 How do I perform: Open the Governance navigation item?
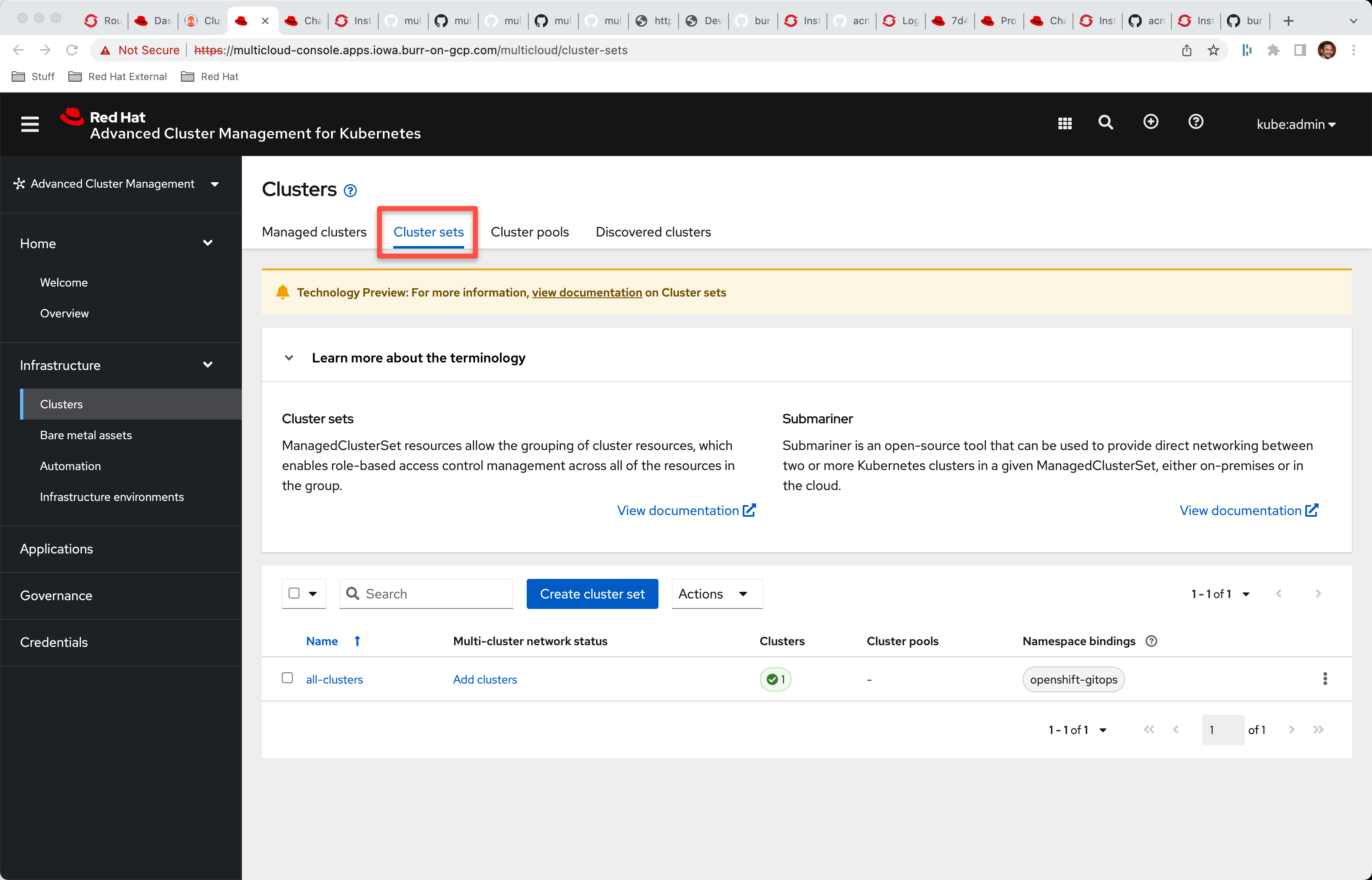pyautogui.click(x=56, y=596)
